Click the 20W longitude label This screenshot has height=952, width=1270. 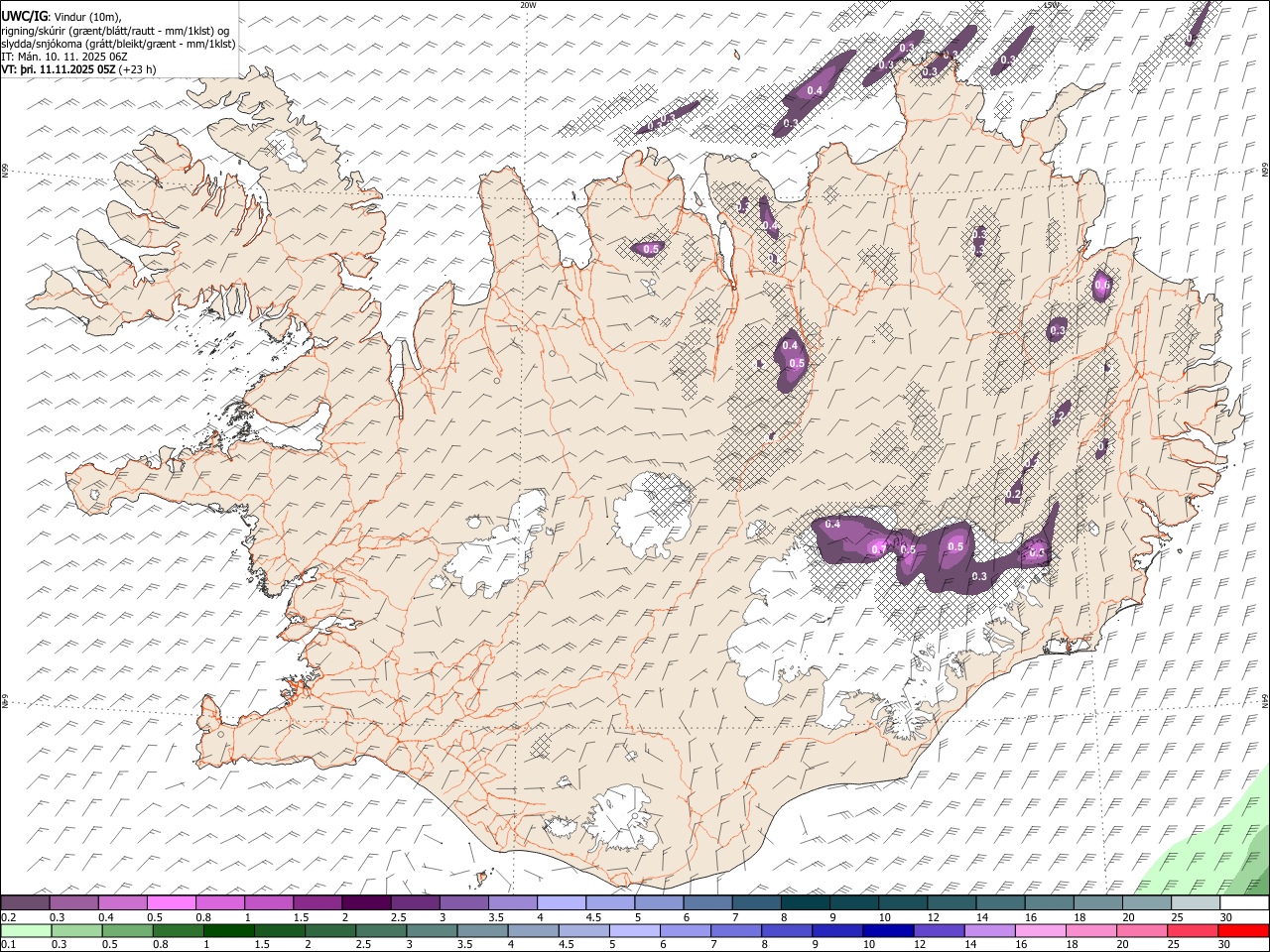[528, 5]
